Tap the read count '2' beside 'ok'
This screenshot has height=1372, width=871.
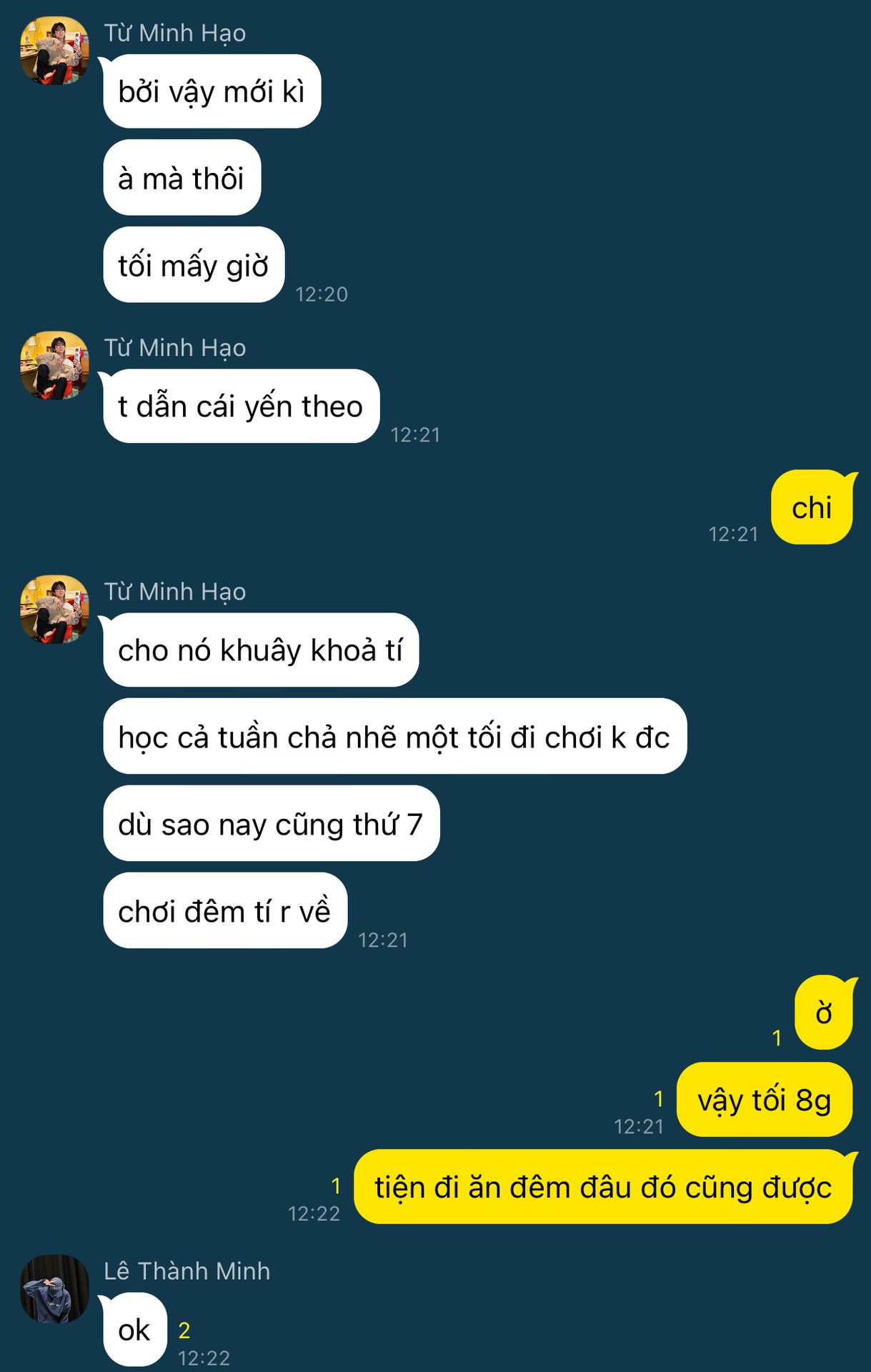click(184, 1331)
